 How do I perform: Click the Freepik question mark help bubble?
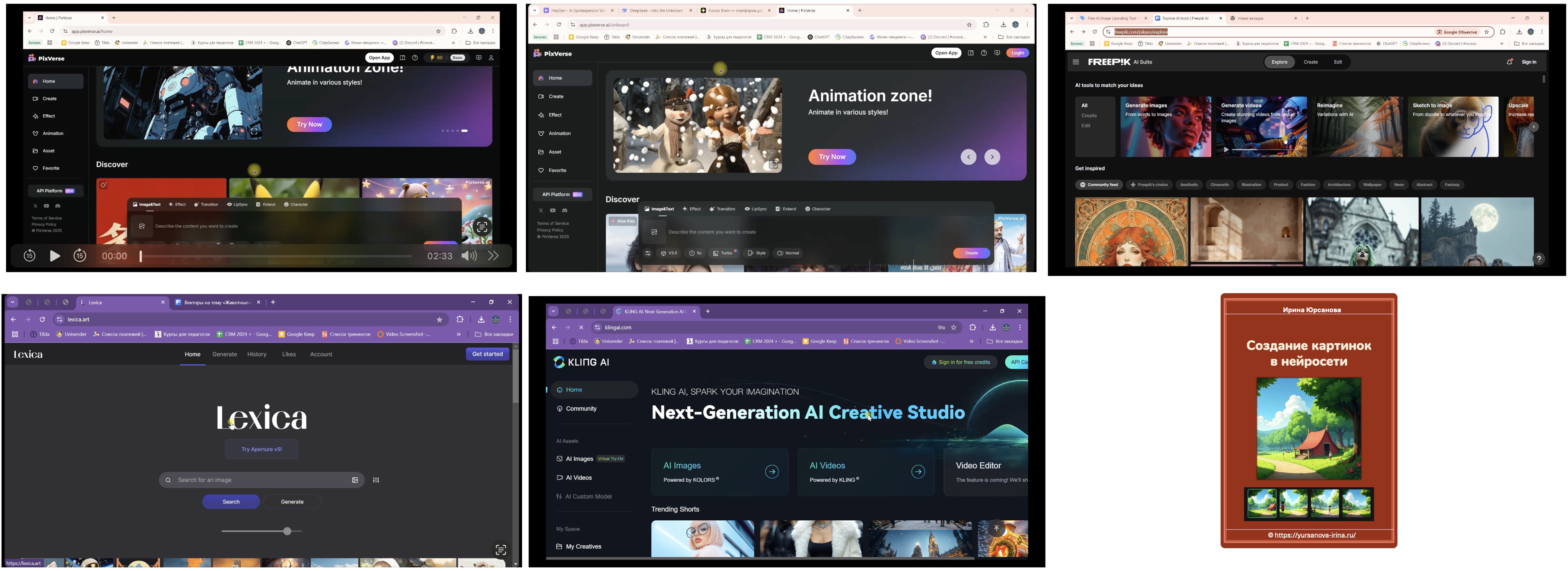point(1539,259)
